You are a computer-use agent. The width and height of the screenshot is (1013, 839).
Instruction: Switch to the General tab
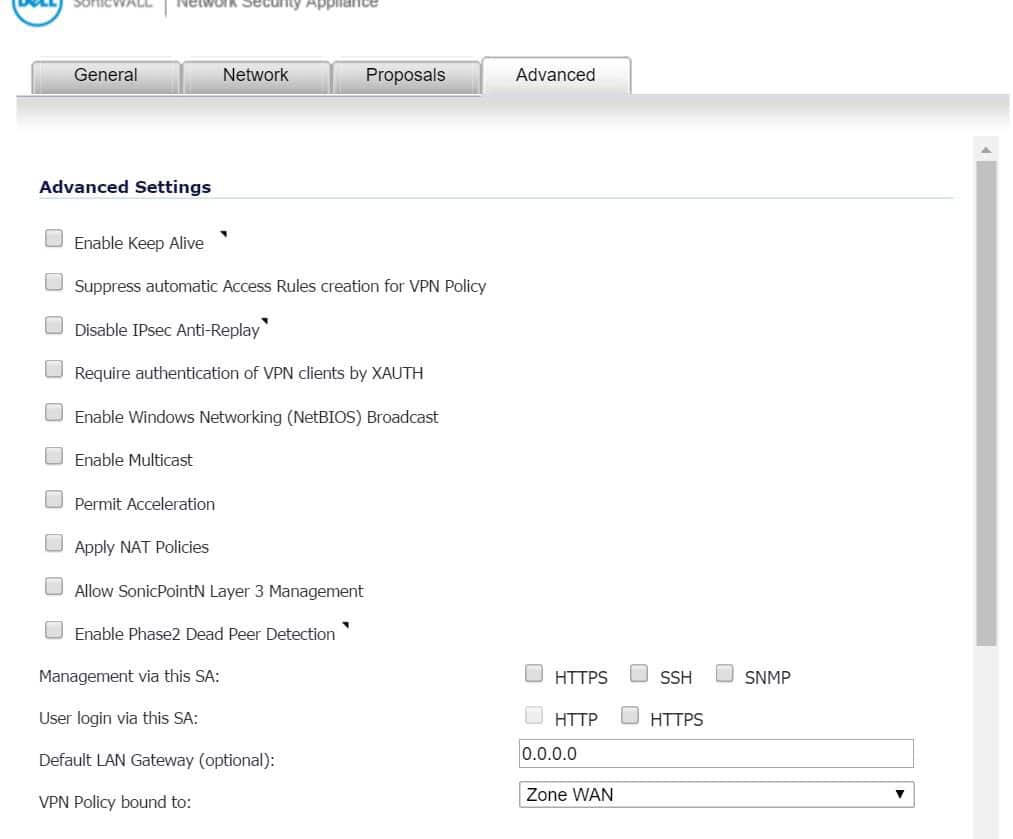[106, 75]
